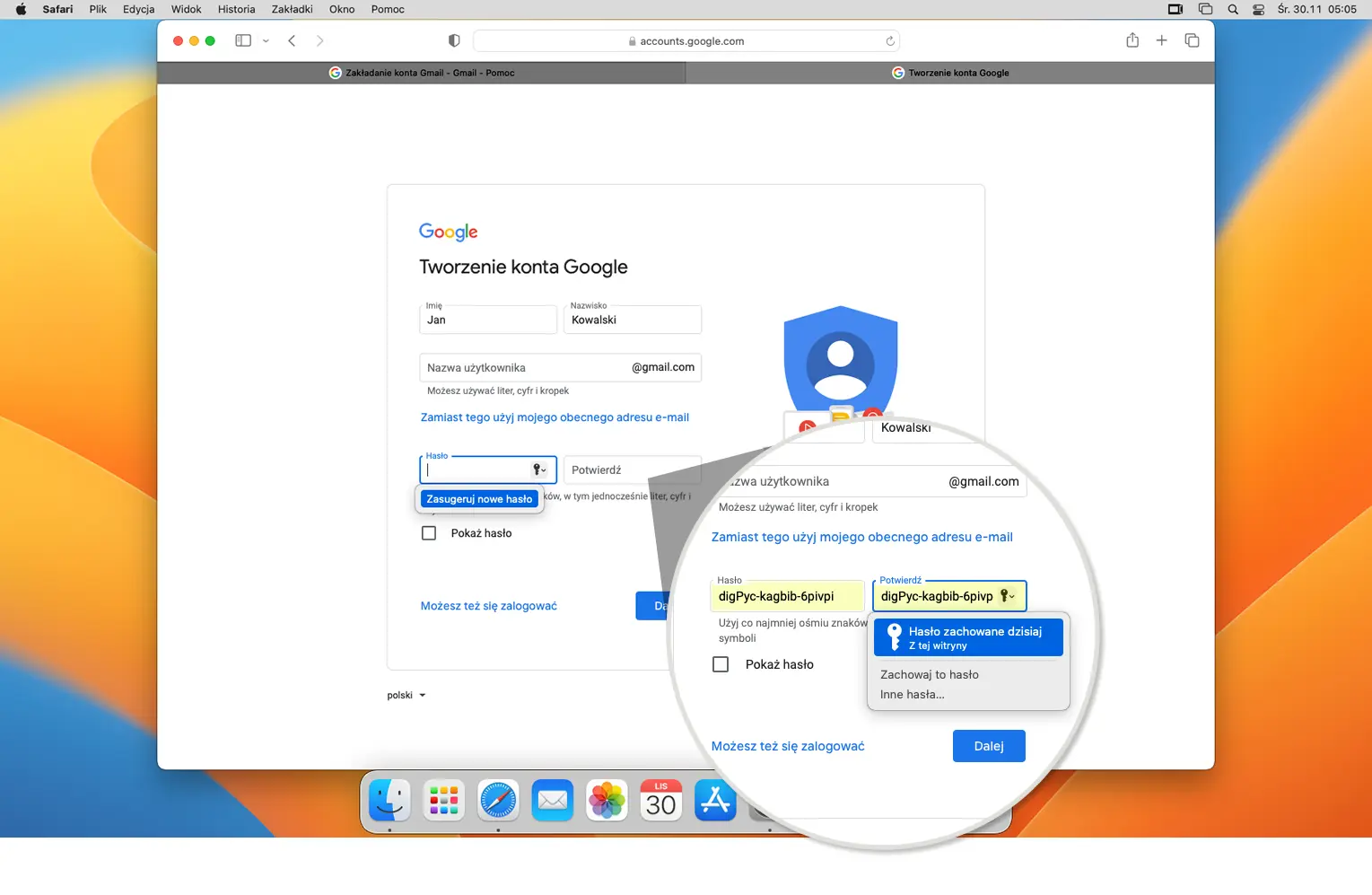This screenshot has height=895, width=1372.
Task: Open Control Center in menu bar
Action: 1259,9
